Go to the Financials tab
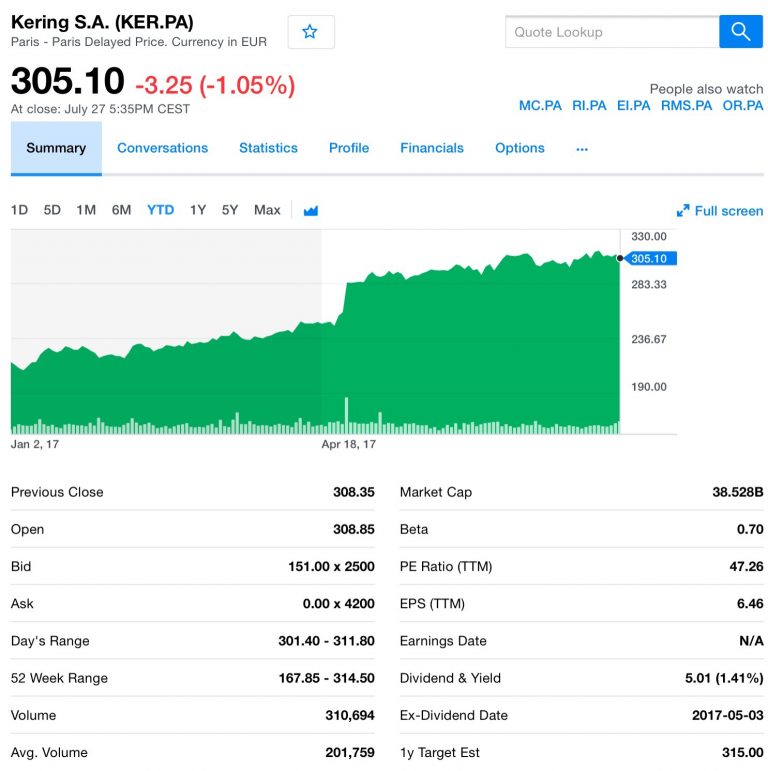This screenshot has width=768, height=771. (432, 148)
